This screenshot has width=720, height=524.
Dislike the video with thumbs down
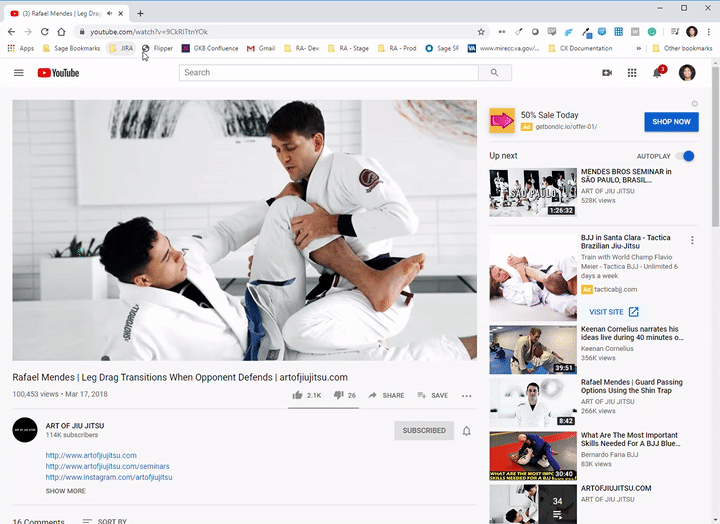(x=338, y=395)
